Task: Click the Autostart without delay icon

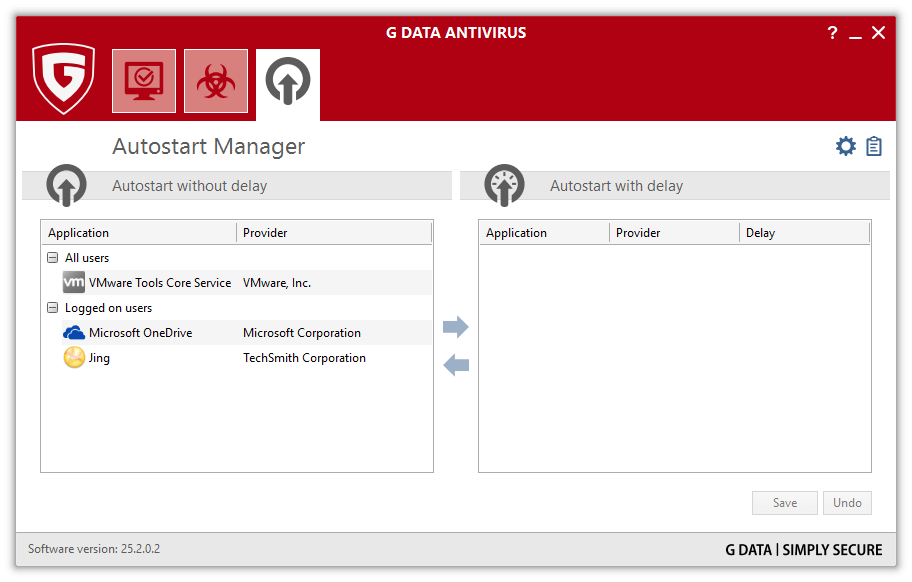Action: (66, 185)
